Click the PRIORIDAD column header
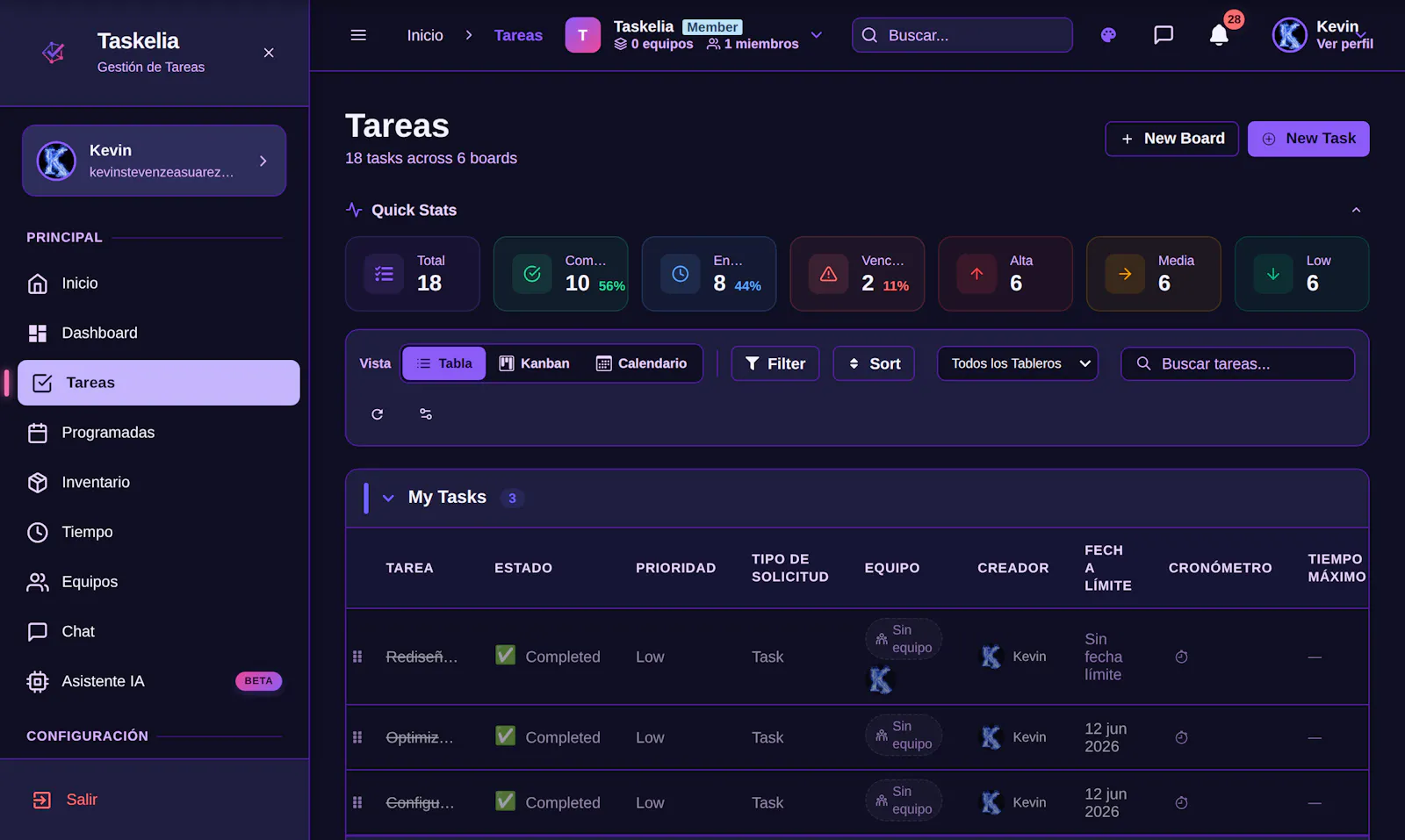This screenshot has width=1405, height=840. [675, 568]
